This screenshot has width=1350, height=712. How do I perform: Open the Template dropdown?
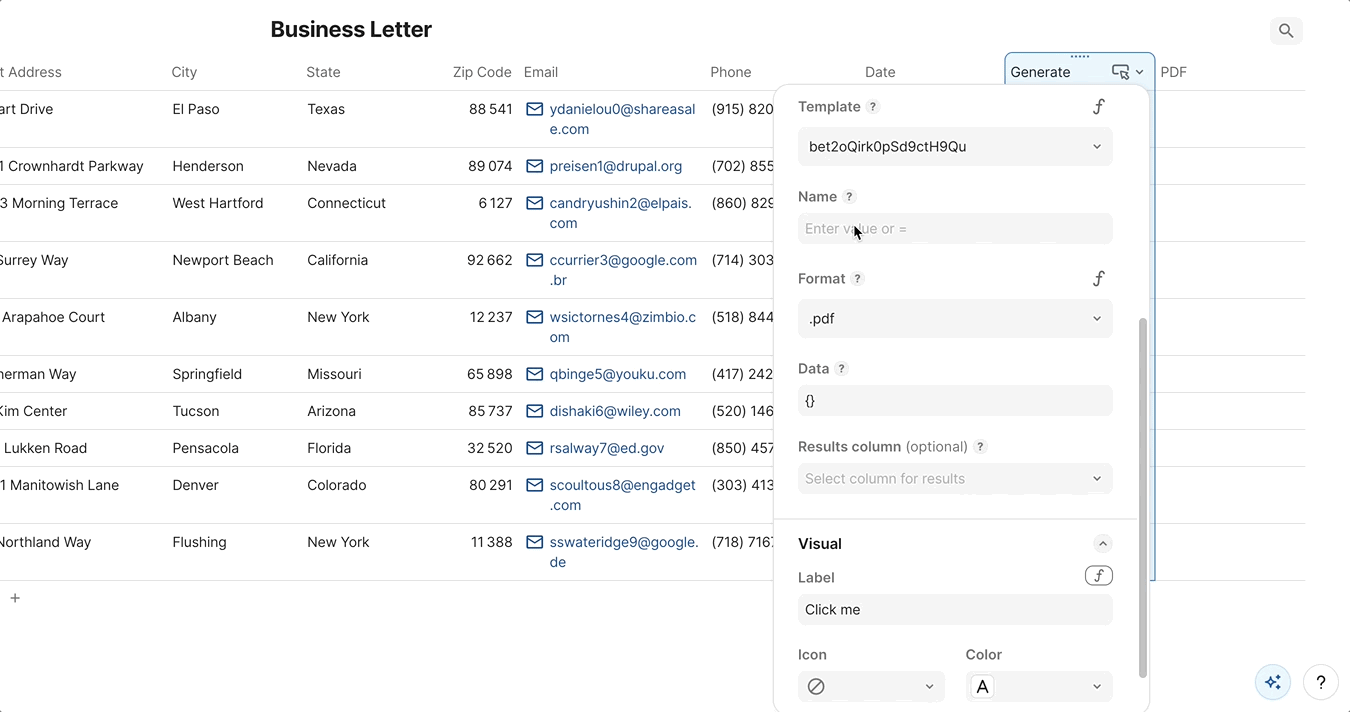(955, 147)
